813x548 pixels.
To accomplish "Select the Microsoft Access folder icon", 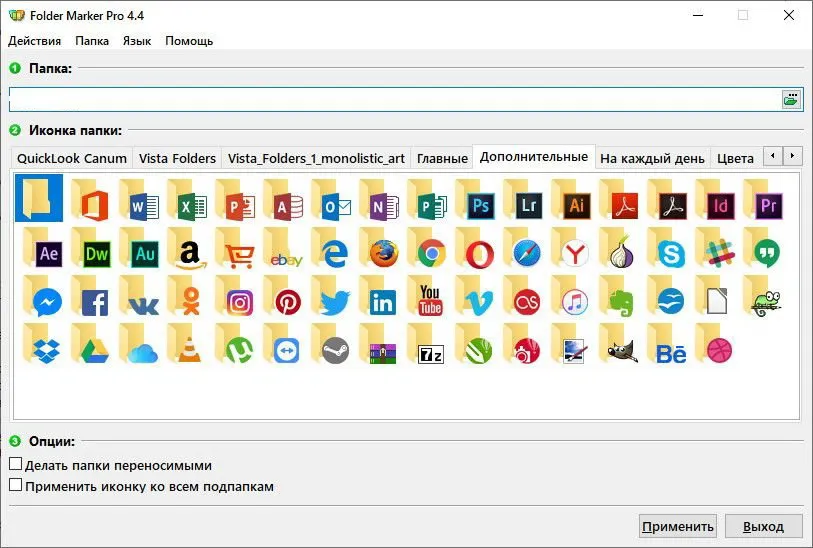I will (x=284, y=201).
